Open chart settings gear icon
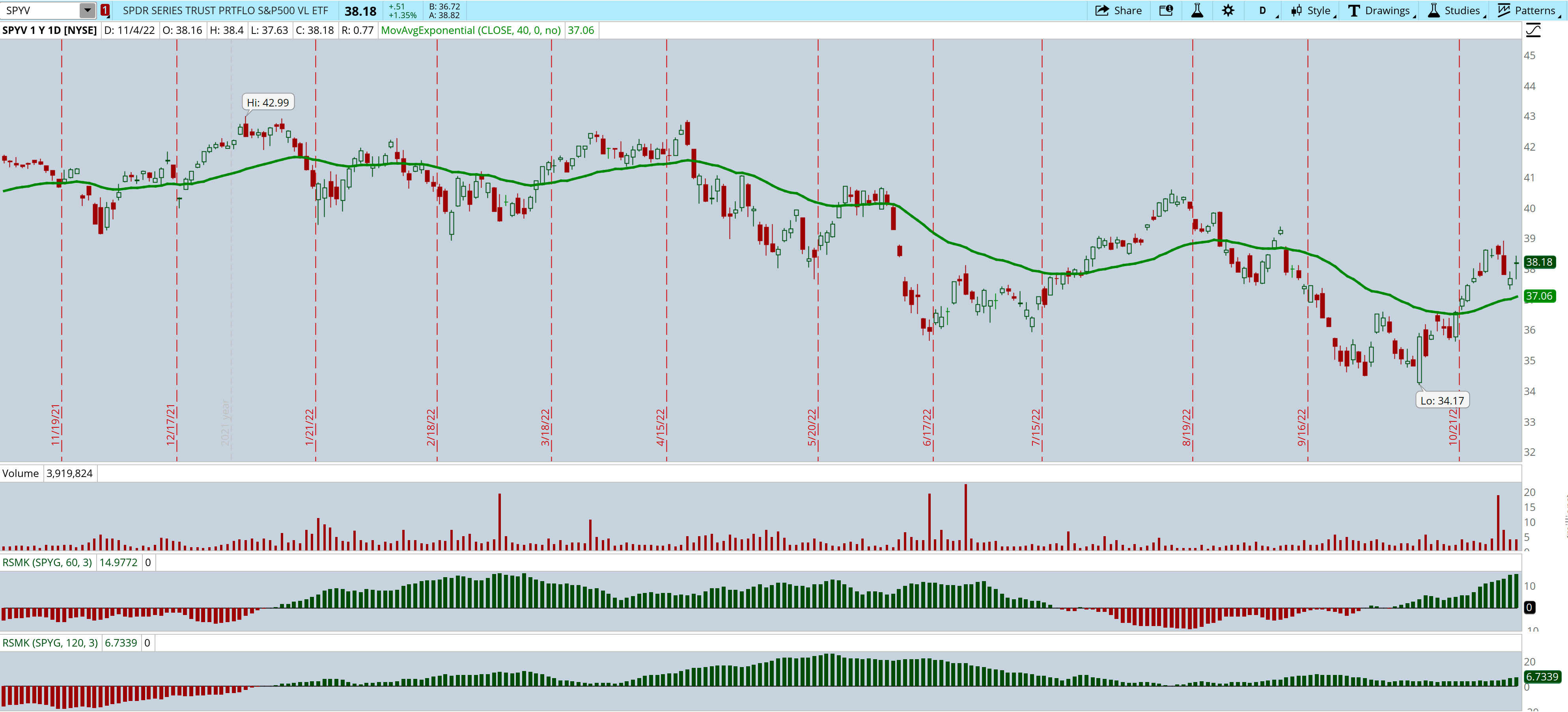Viewport: 1568px width, 712px height. 1228,10
